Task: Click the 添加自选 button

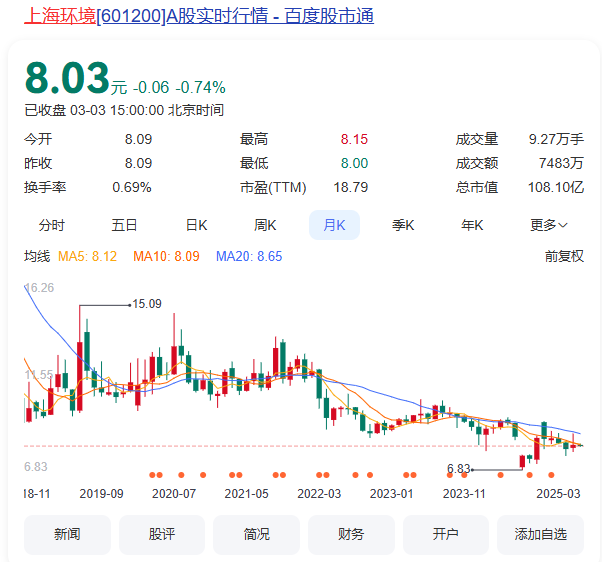Action: (541, 534)
